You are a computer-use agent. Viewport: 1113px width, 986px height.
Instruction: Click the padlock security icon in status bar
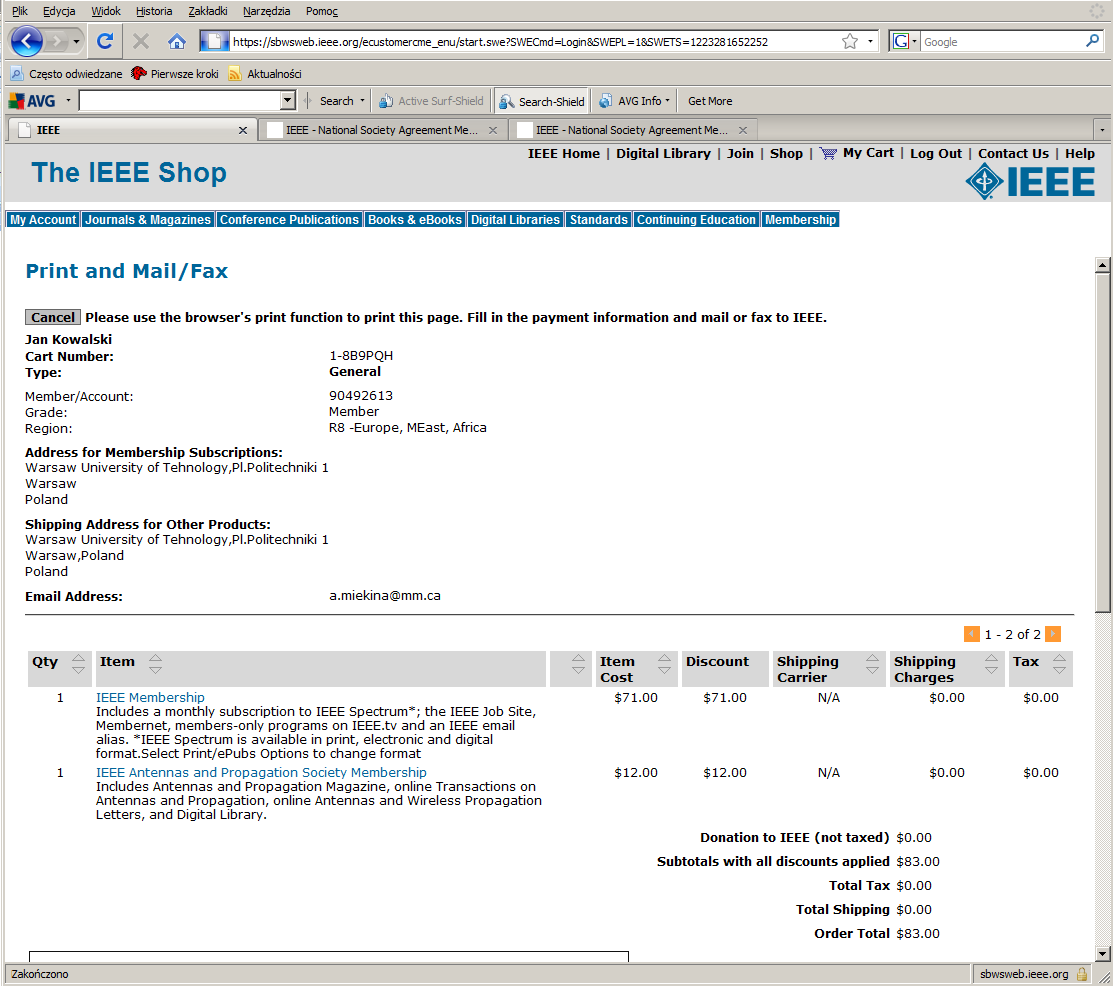tap(1081, 974)
